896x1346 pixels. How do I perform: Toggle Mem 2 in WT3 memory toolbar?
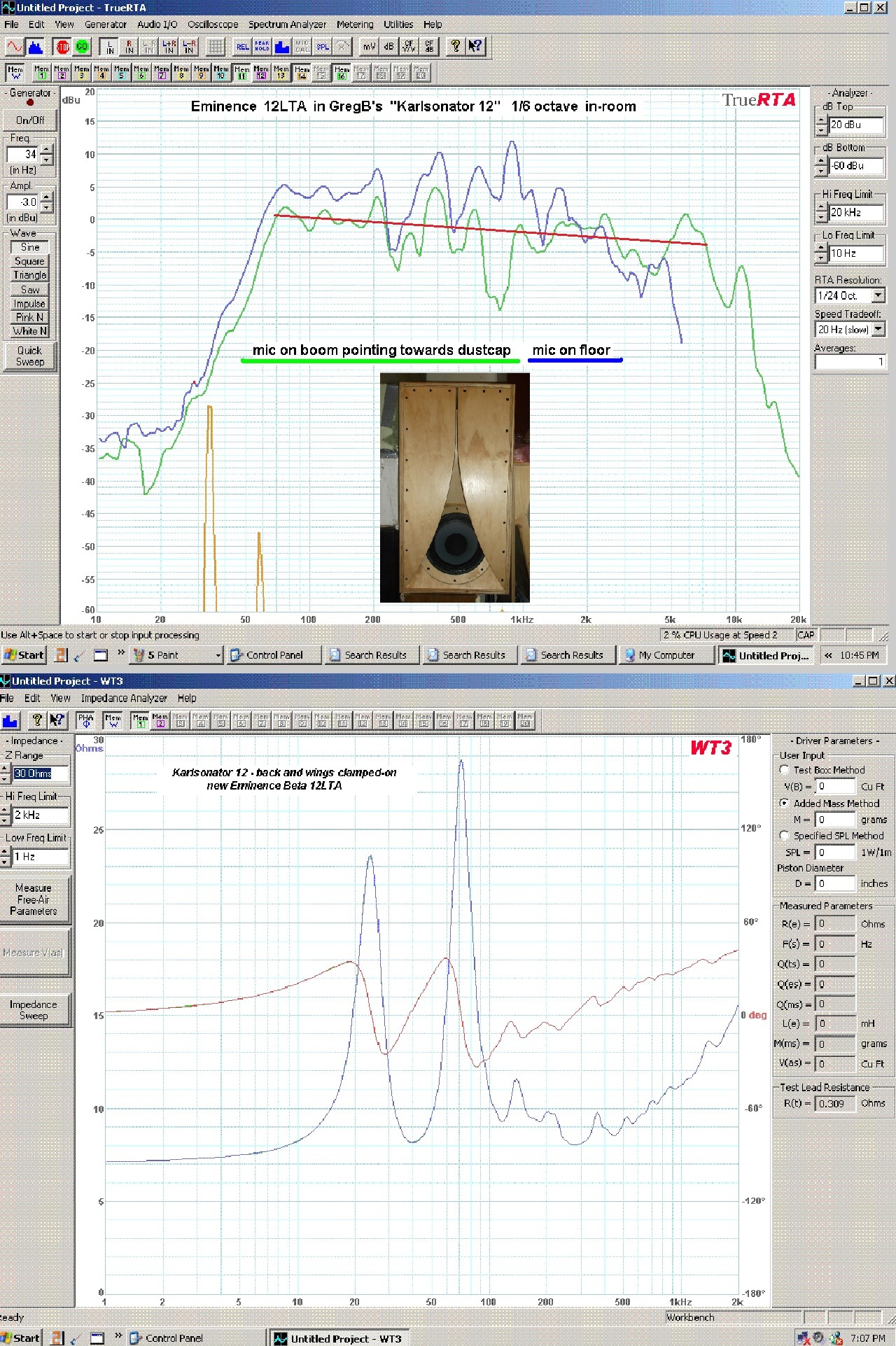[x=160, y=720]
